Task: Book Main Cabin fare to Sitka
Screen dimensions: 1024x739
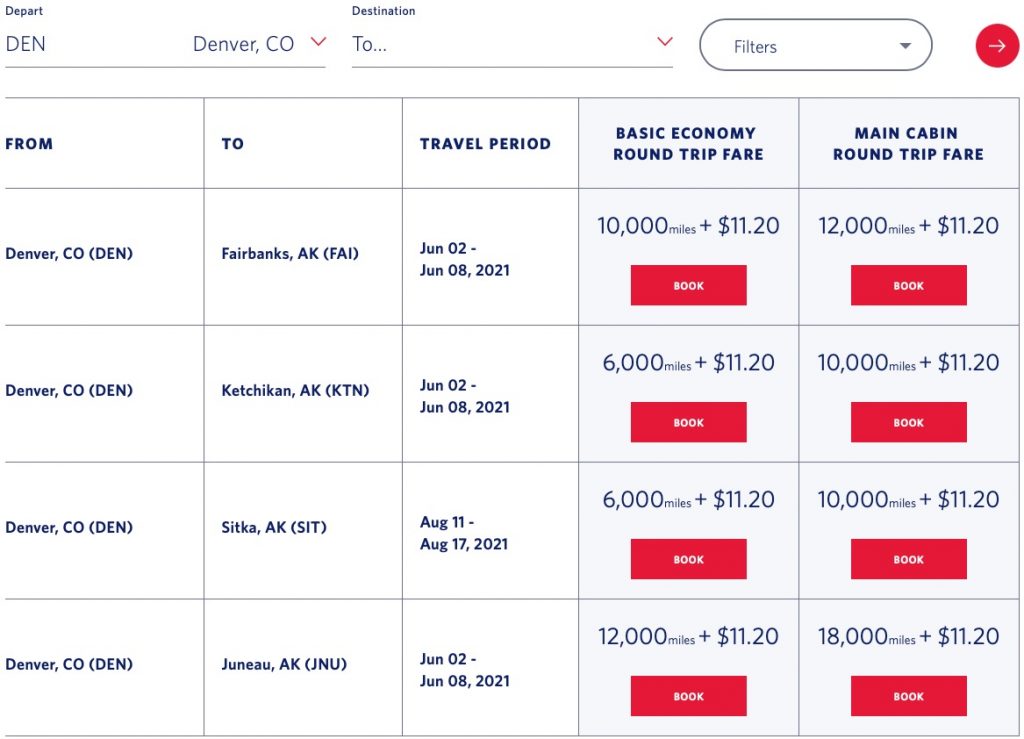Action: point(908,559)
